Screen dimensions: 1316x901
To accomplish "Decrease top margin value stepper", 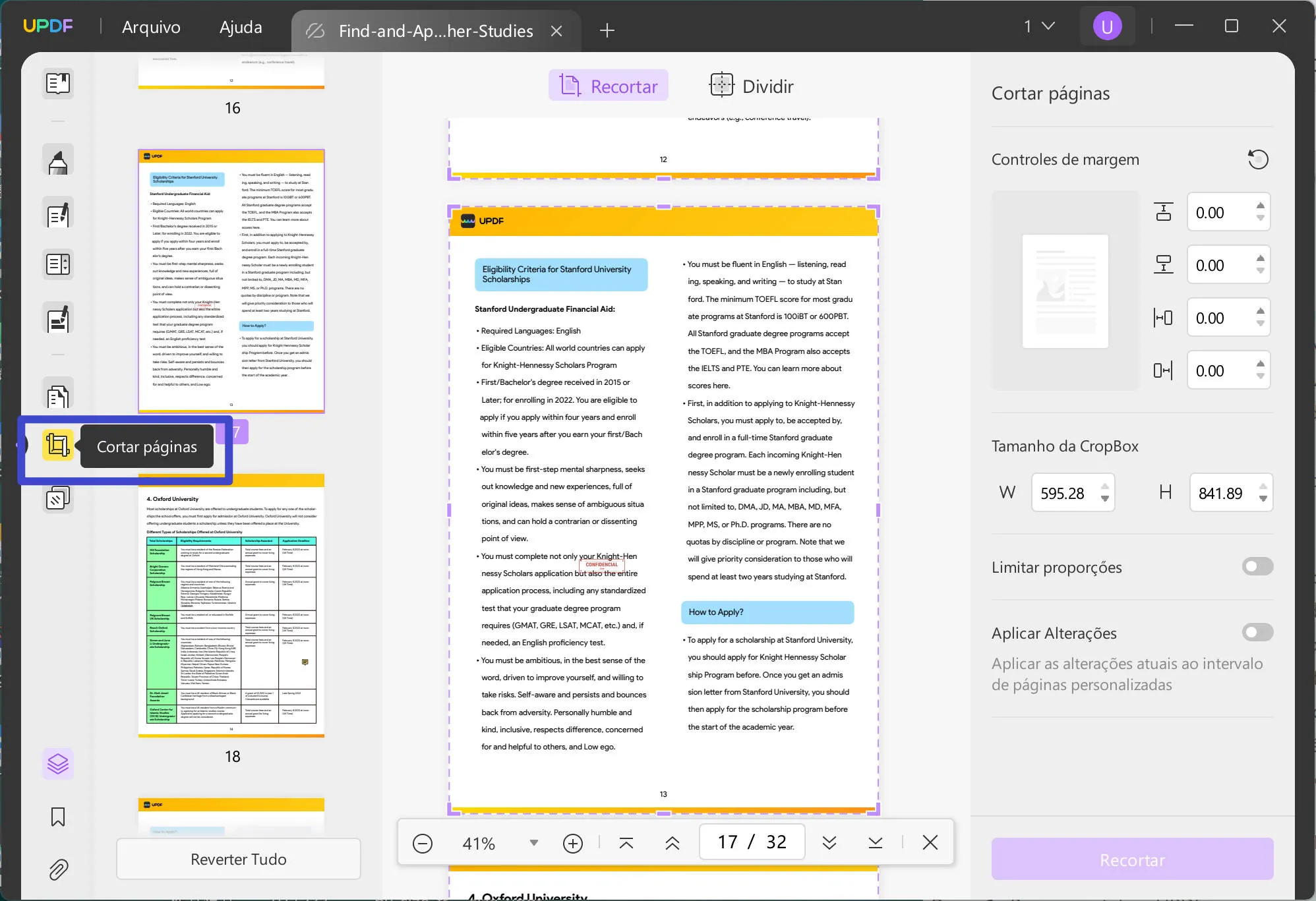I will (x=1261, y=218).
